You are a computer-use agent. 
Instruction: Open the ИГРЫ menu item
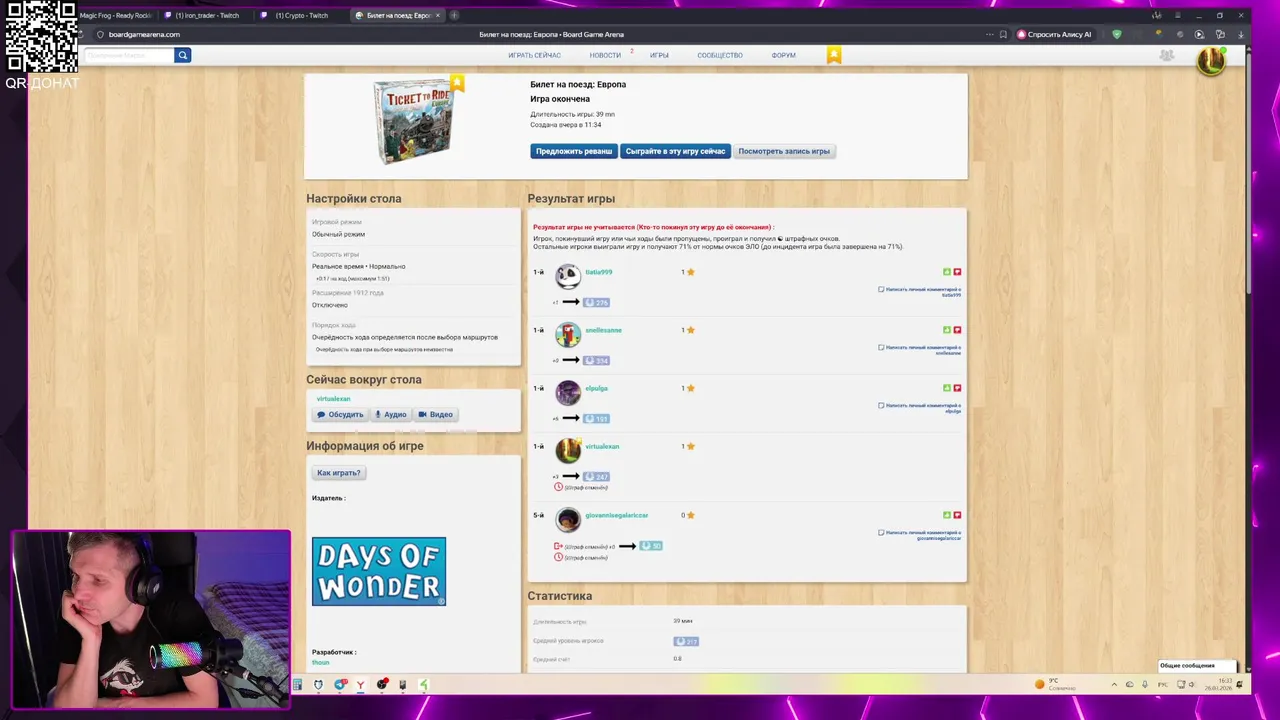[659, 55]
